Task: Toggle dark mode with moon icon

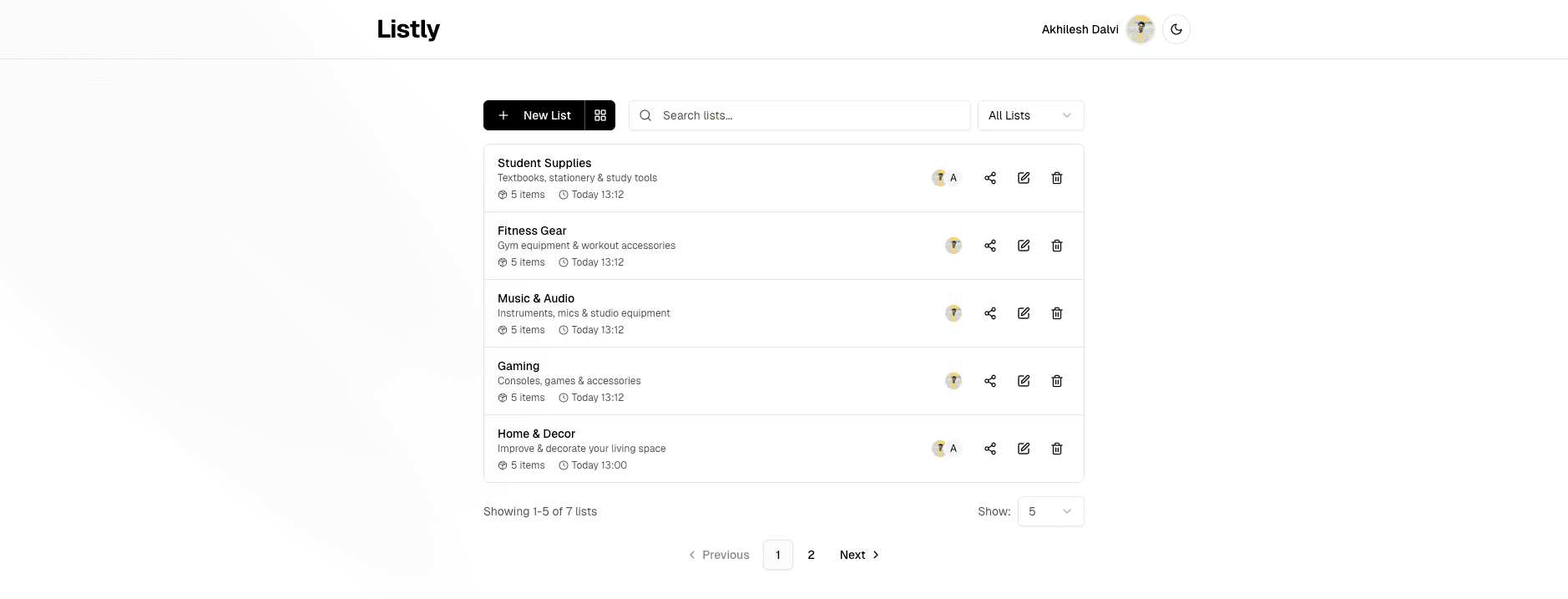Action: pyautogui.click(x=1176, y=29)
